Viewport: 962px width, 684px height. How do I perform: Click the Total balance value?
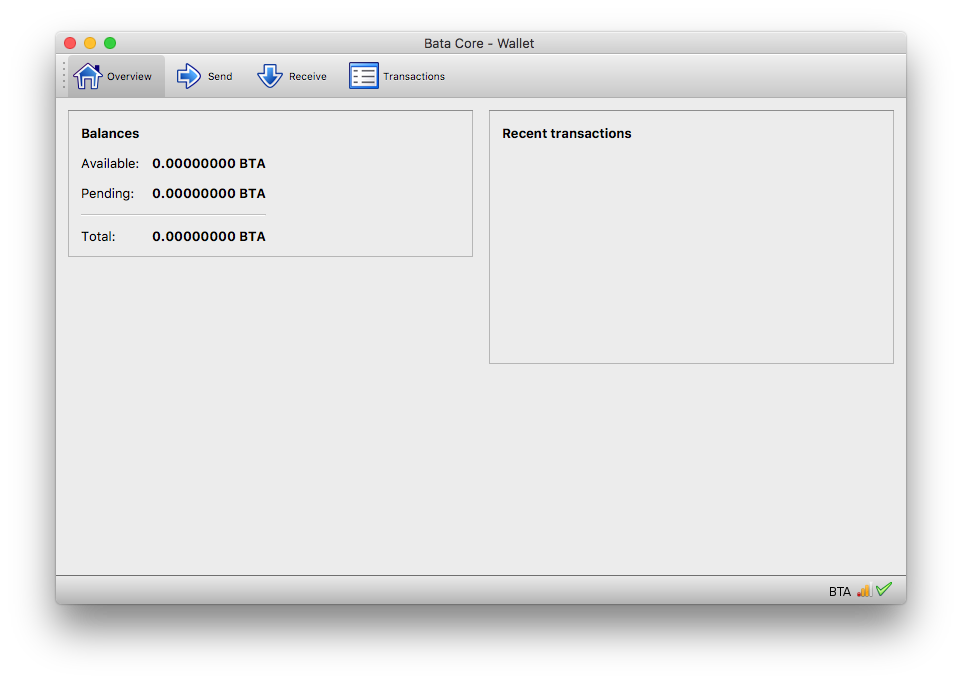point(209,237)
